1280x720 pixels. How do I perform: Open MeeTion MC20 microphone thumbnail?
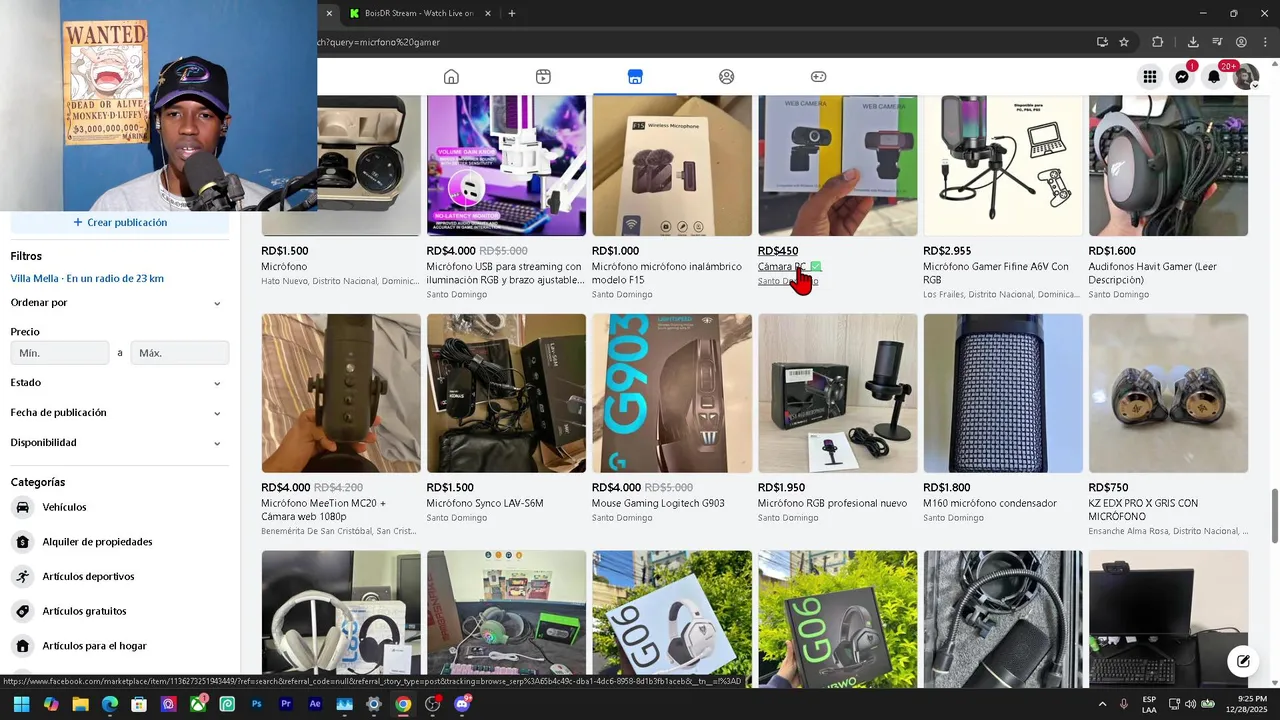(341, 393)
